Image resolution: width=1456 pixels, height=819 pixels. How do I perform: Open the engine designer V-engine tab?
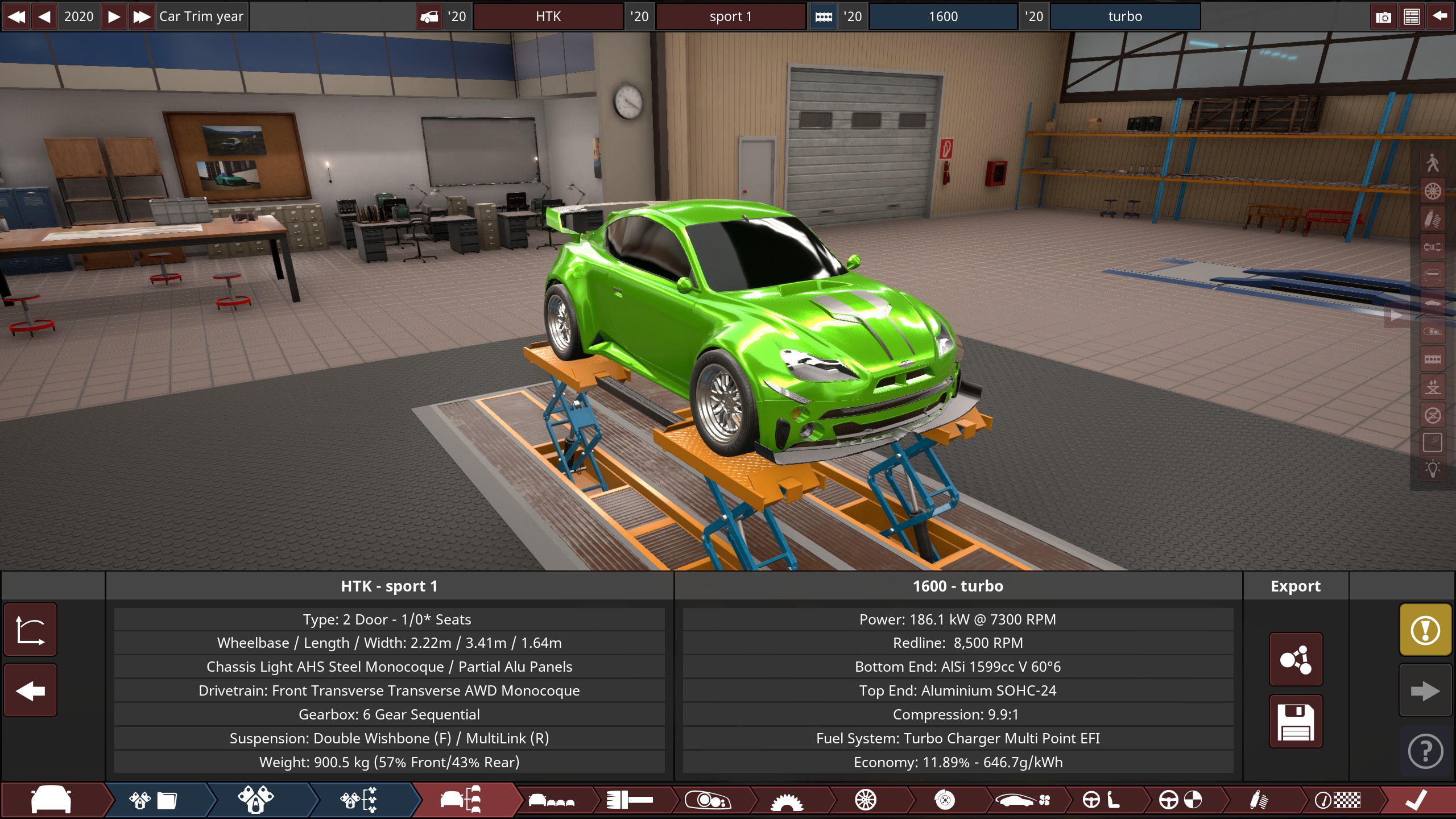256,800
